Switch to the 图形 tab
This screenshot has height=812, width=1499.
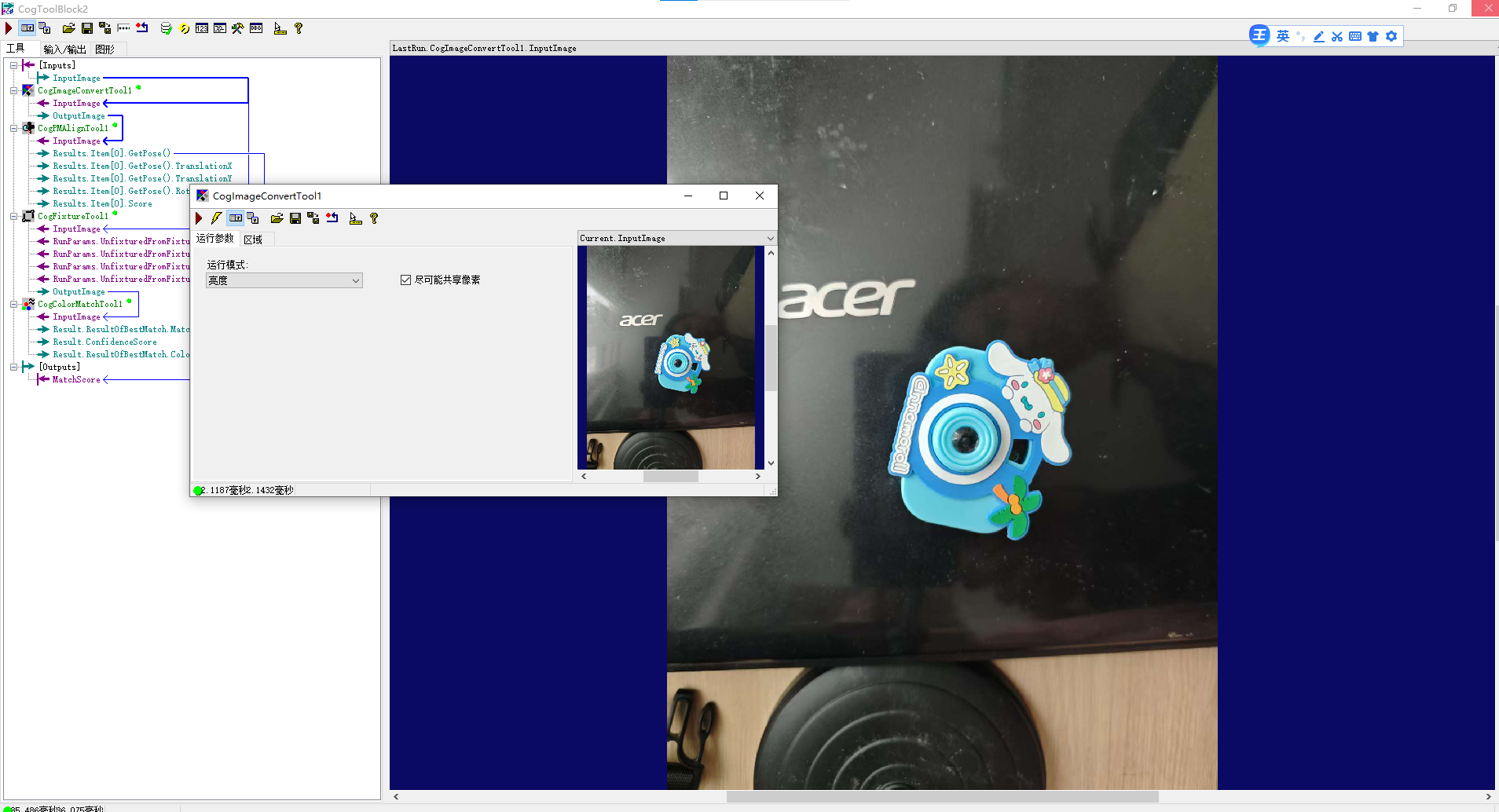pyautogui.click(x=104, y=49)
